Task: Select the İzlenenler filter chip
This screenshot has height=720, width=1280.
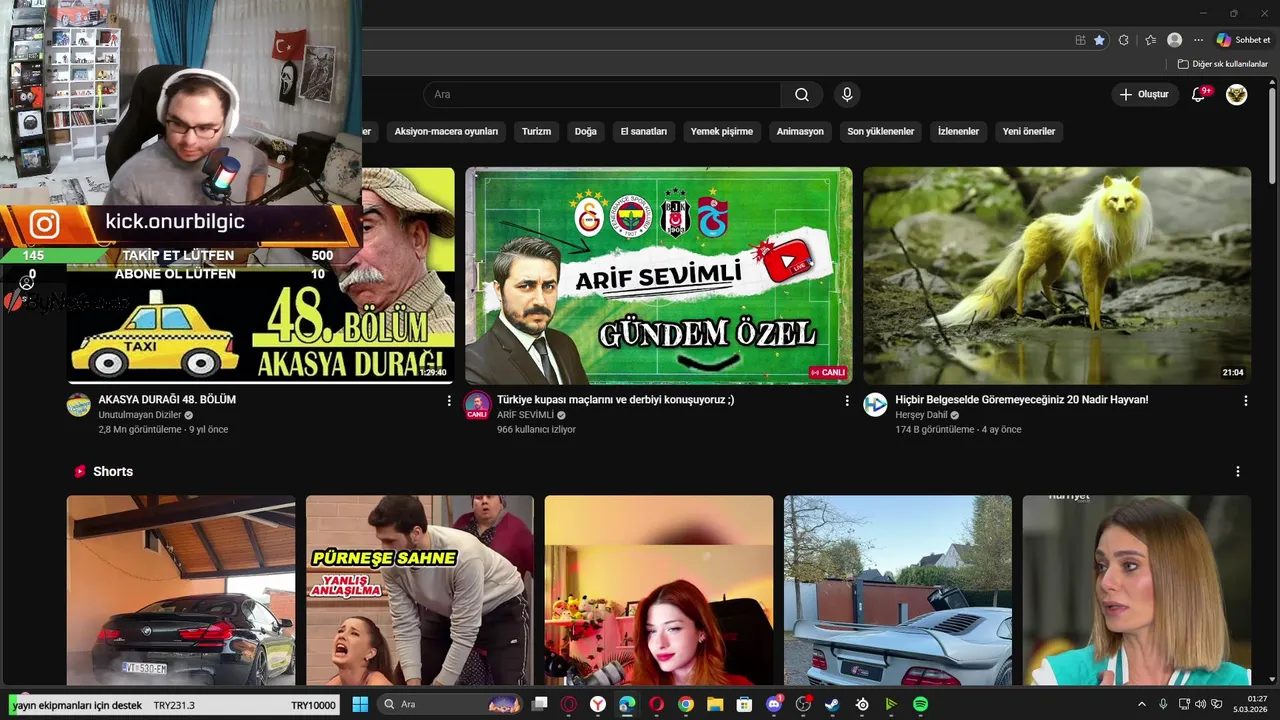Action: tap(958, 131)
